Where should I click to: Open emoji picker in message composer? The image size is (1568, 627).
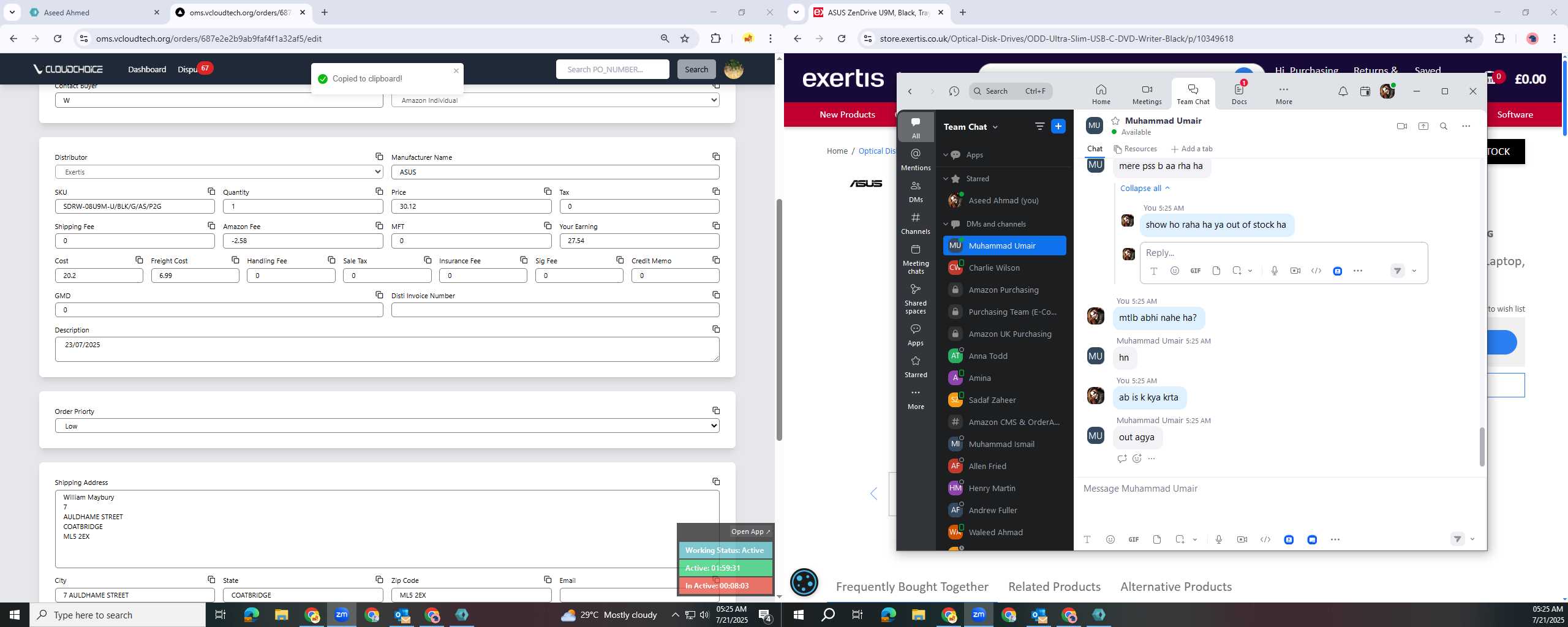click(x=1110, y=539)
